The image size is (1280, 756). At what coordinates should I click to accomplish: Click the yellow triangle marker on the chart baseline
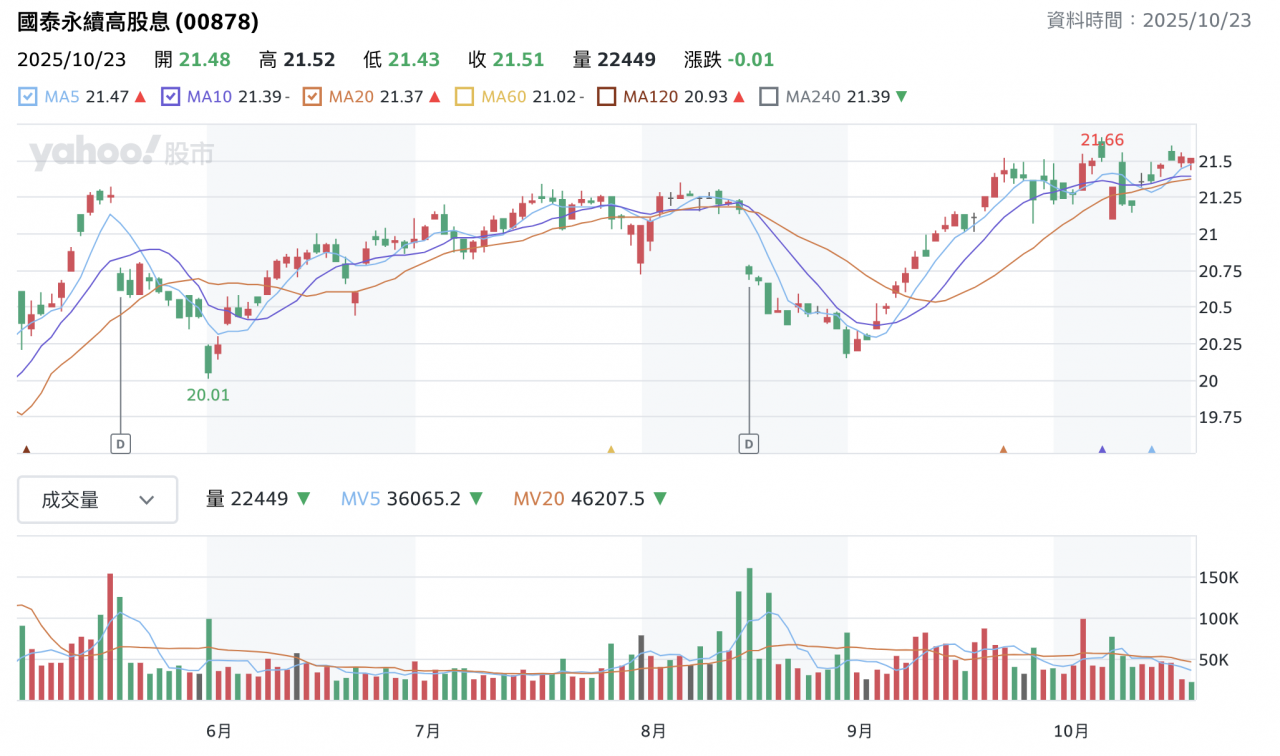pyautogui.click(x=610, y=450)
